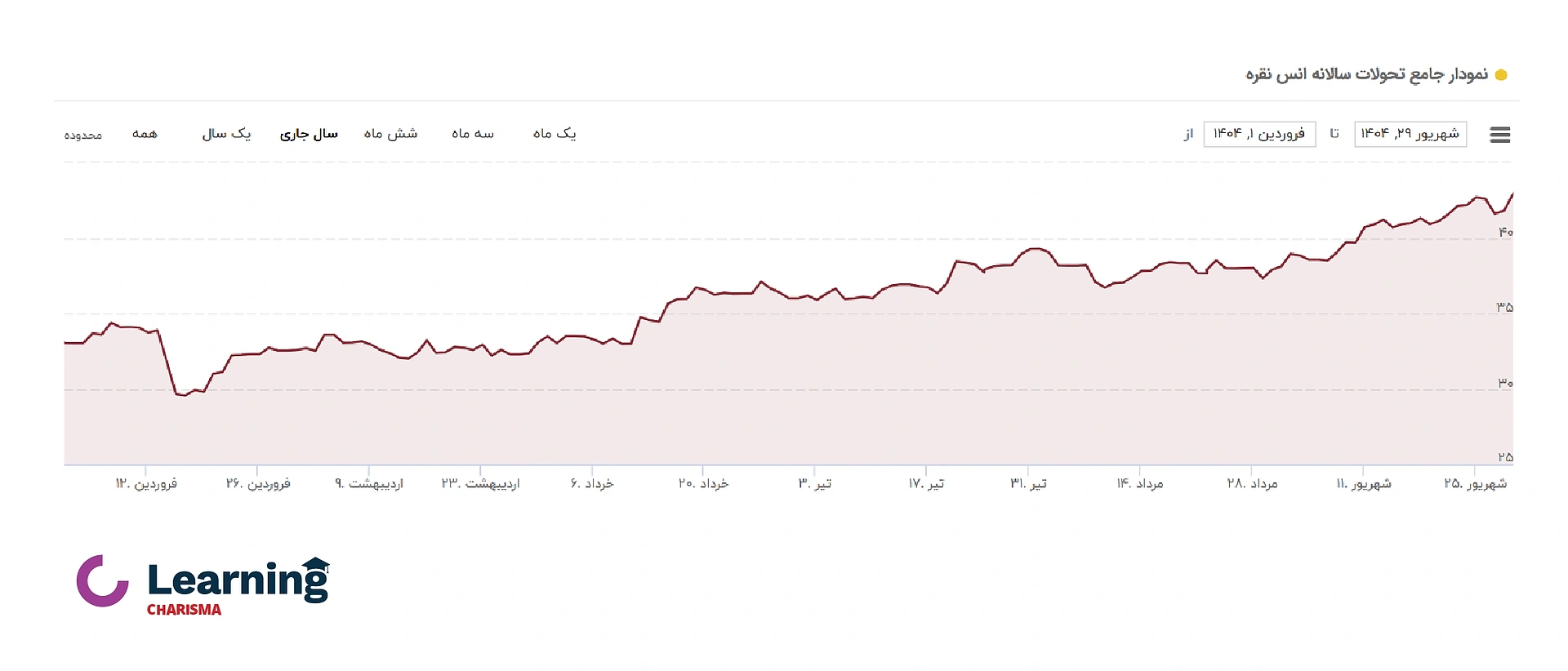This screenshot has height=671, width=1568.
Task: Click the Learning Charisma logo
Action: point(203,584)
